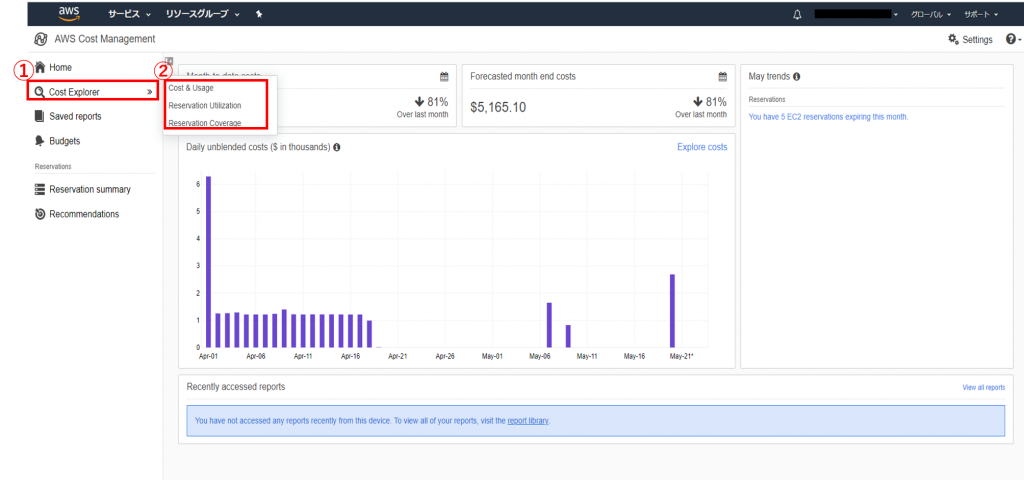Expand the Cost Explorer sidebar item
This screenshot has width=1024, height=480.
(x=93, y=92)
